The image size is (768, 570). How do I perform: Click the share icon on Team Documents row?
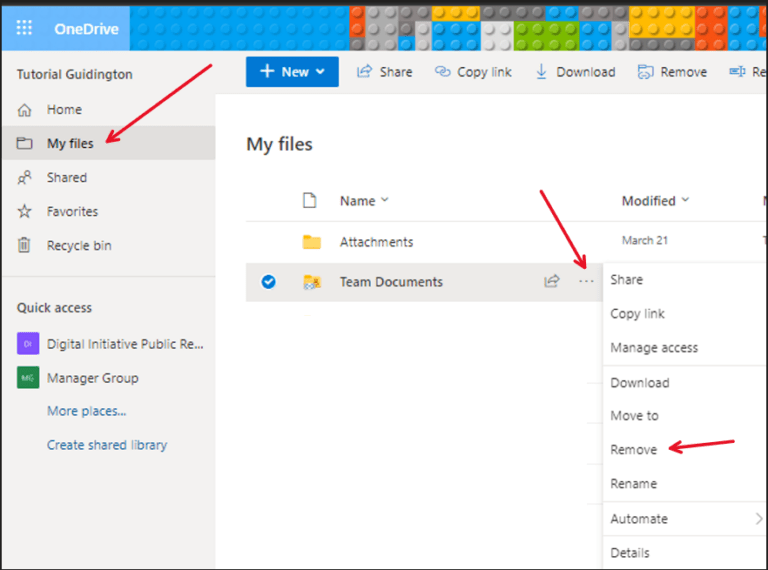[551, 282]
